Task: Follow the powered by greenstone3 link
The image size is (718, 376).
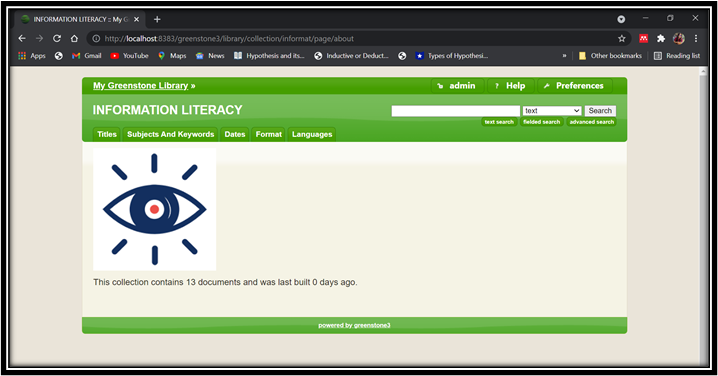Action: [354, 325]
